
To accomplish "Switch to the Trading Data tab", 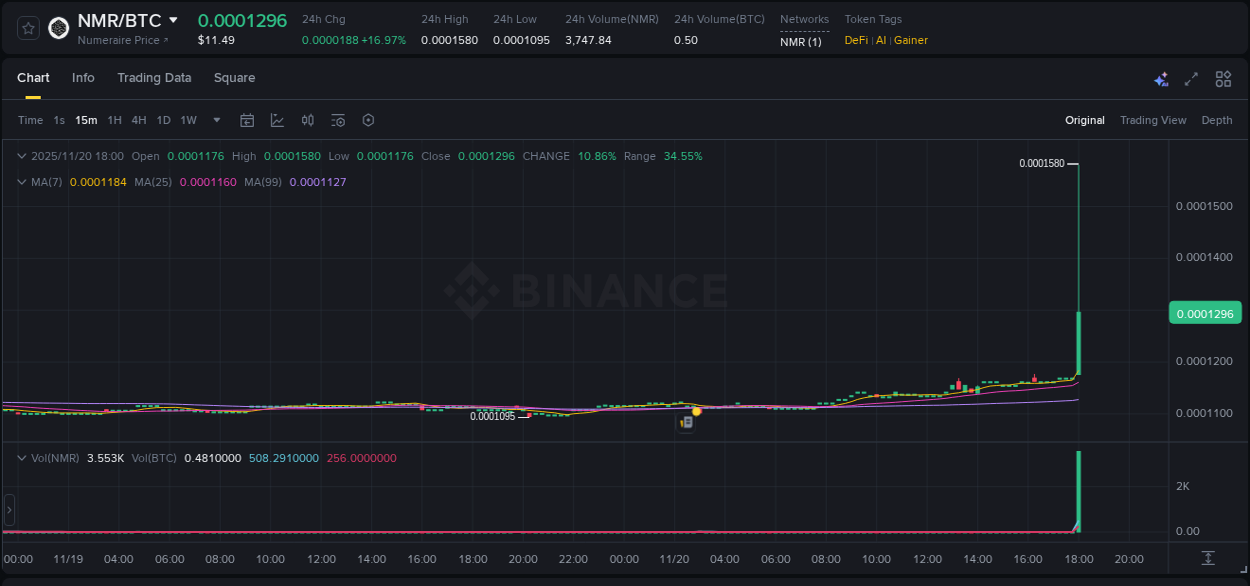I will pyautogui.click(x=154, y=77).
